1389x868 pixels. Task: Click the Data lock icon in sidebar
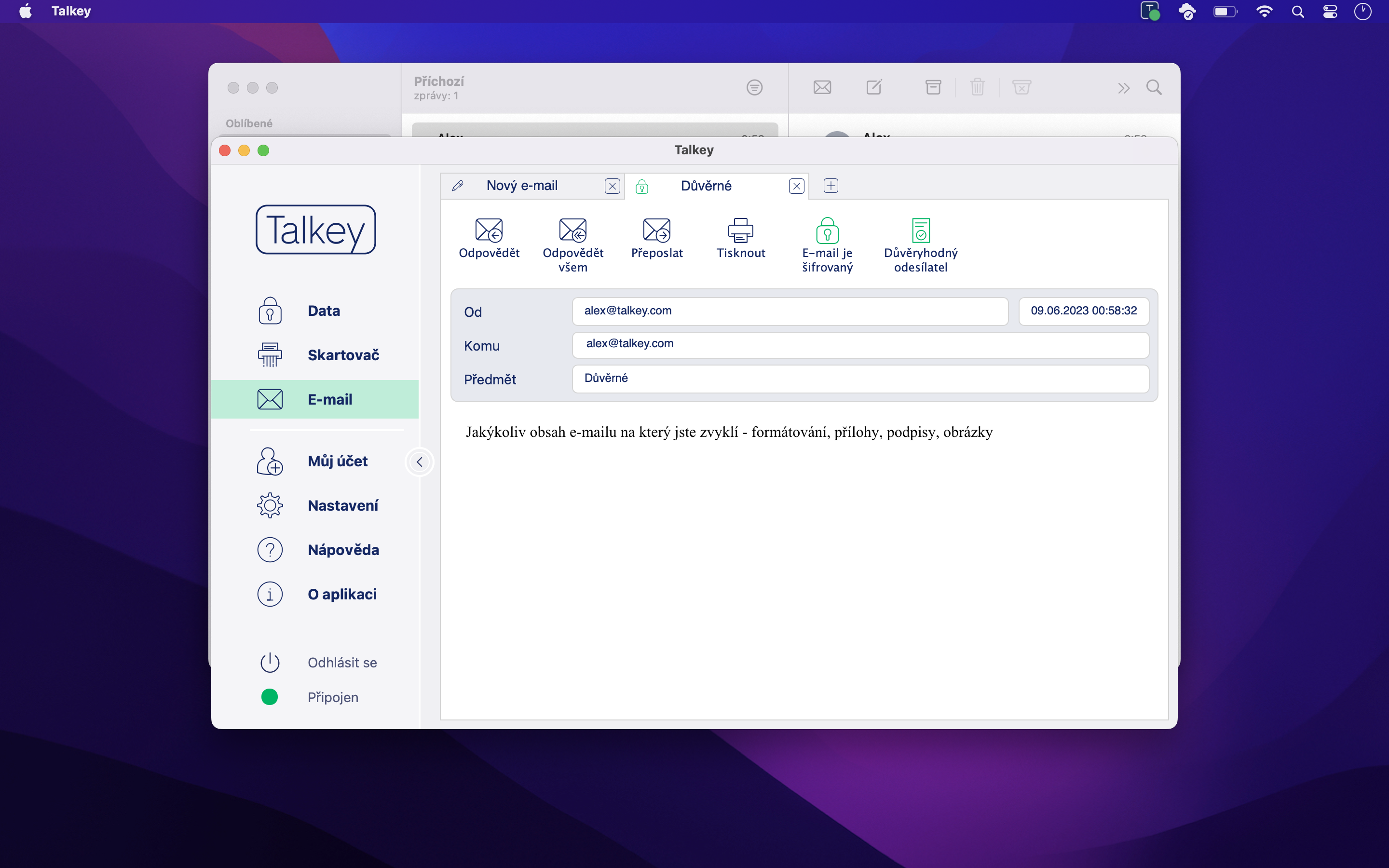(270, 311)
